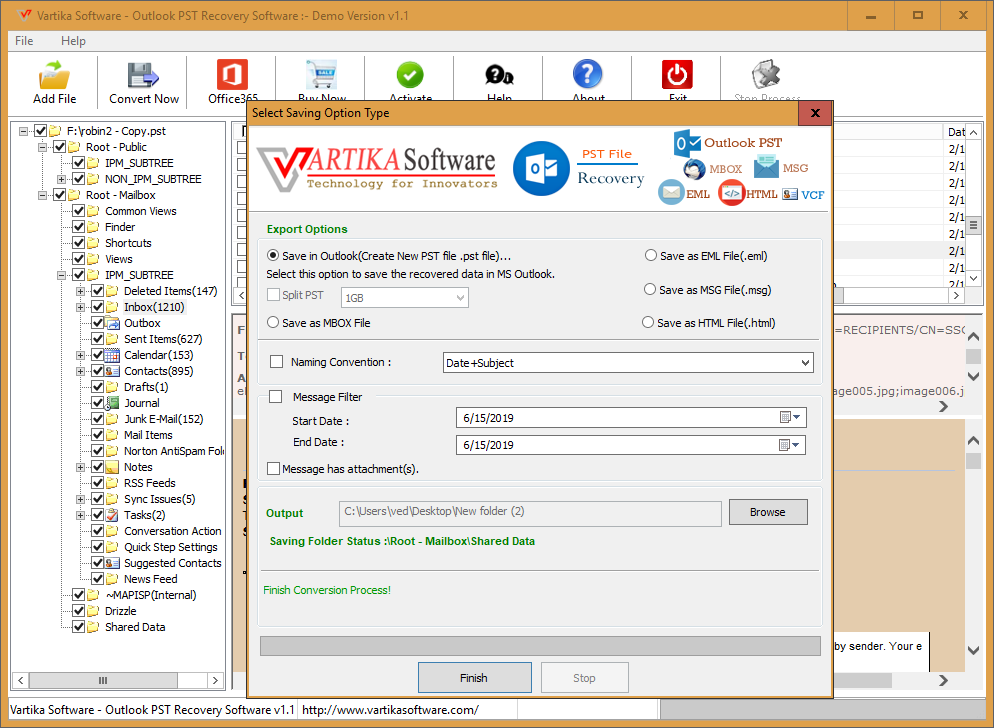Select the Shared Data folder in tree

134,627
